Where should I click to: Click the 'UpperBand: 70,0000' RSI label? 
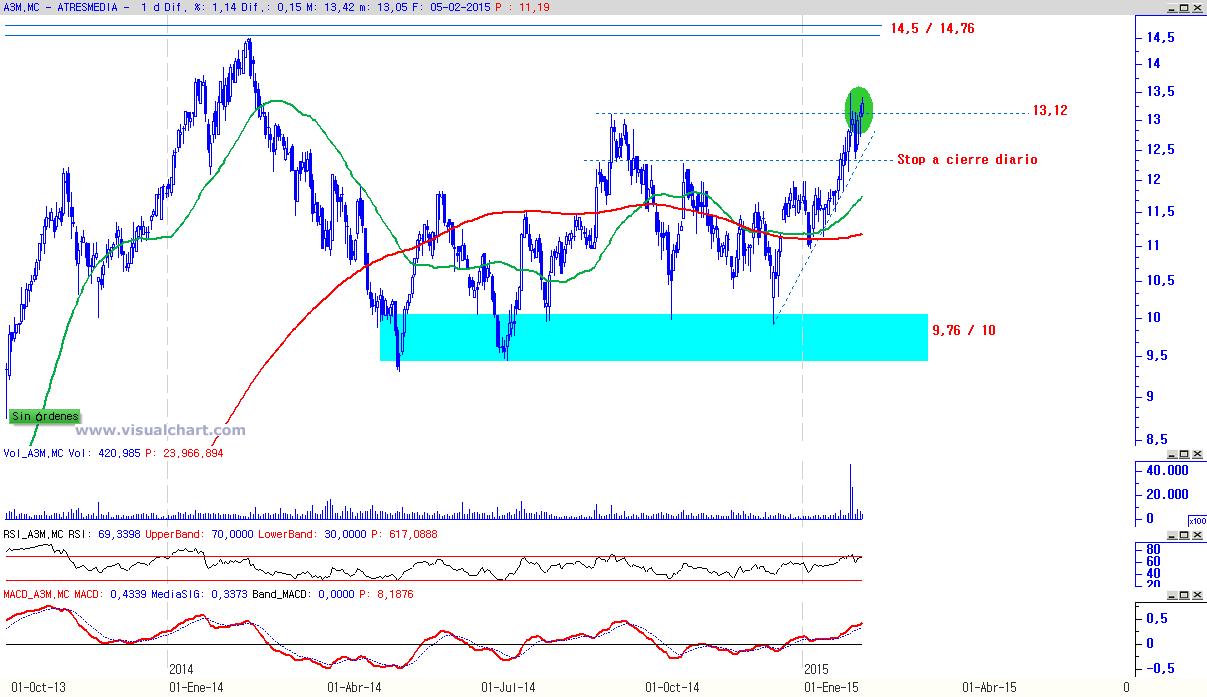click(x=199, y=535)
